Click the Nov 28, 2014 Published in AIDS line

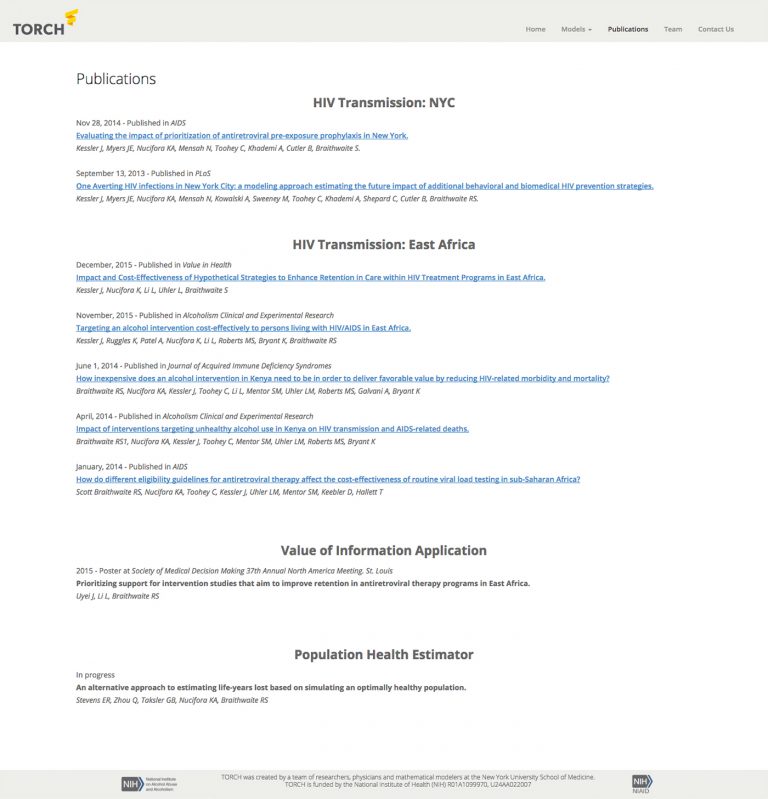pos(130,123)
